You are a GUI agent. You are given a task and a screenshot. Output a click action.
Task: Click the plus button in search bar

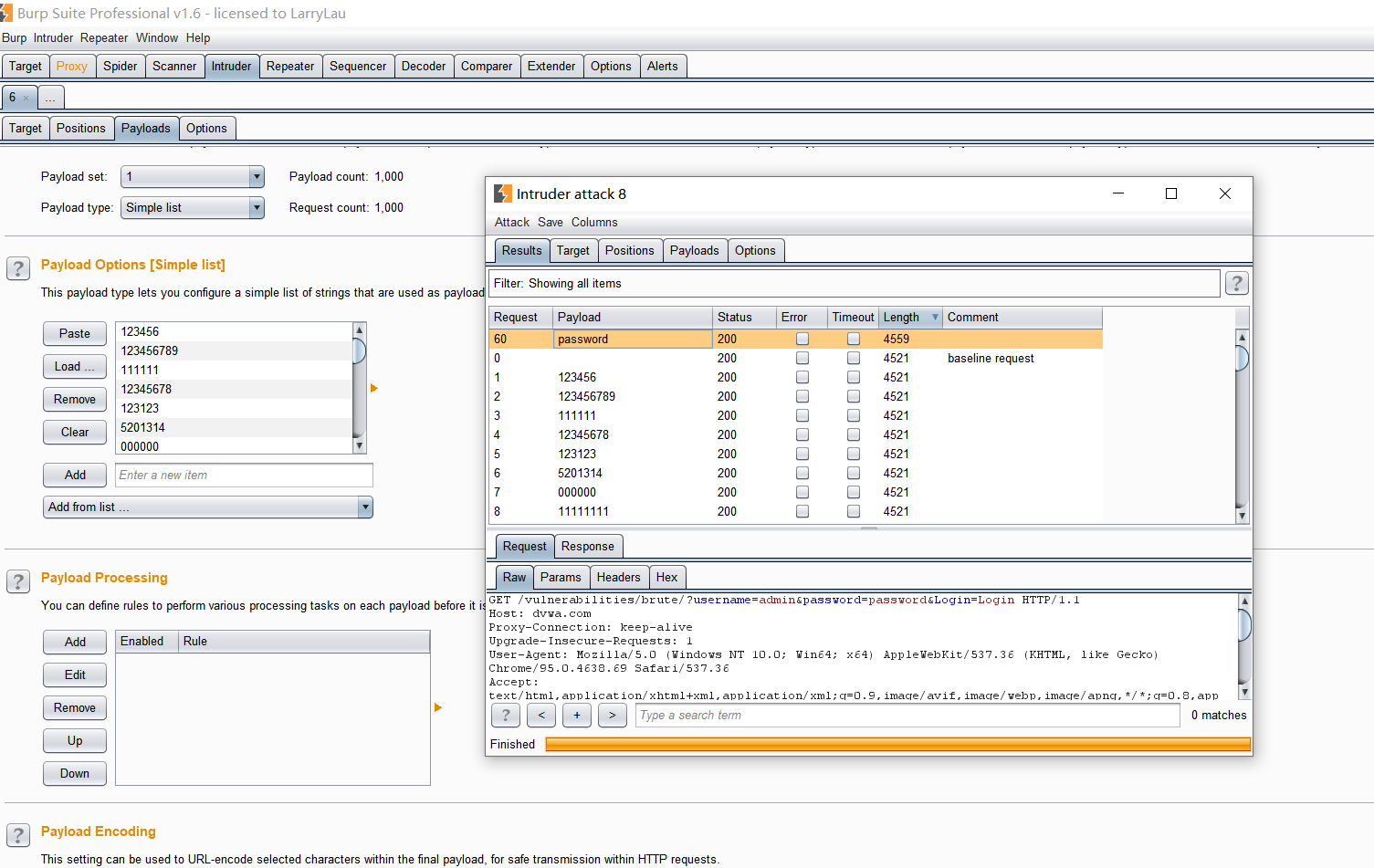point(577,716)
